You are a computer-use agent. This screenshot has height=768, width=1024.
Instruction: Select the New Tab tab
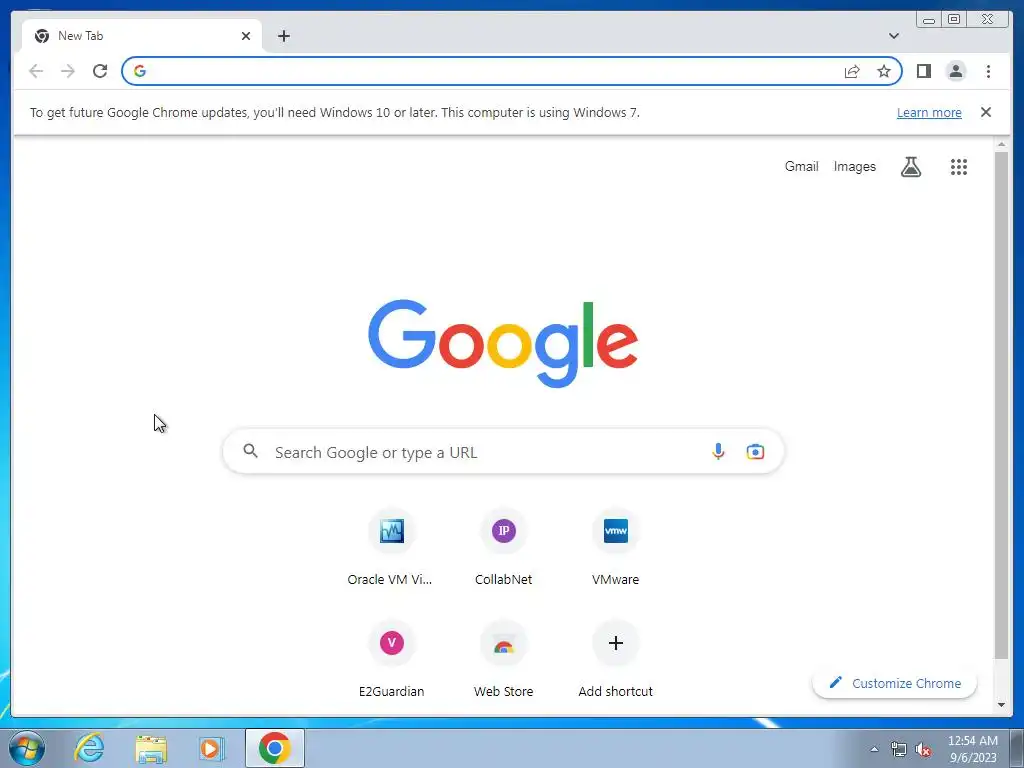[x=141, y=36]
